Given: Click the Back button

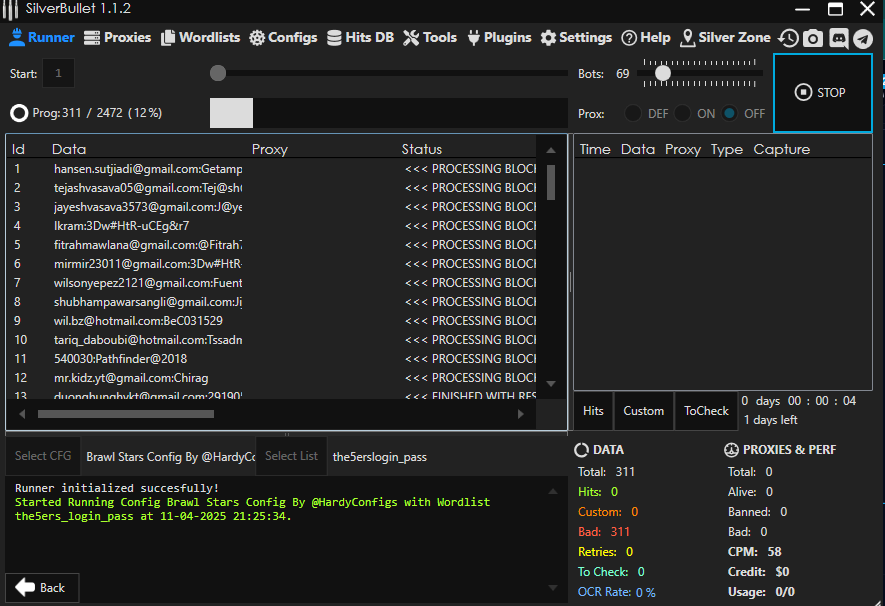Looking at the screenshot, I should (x=42, y=587).
